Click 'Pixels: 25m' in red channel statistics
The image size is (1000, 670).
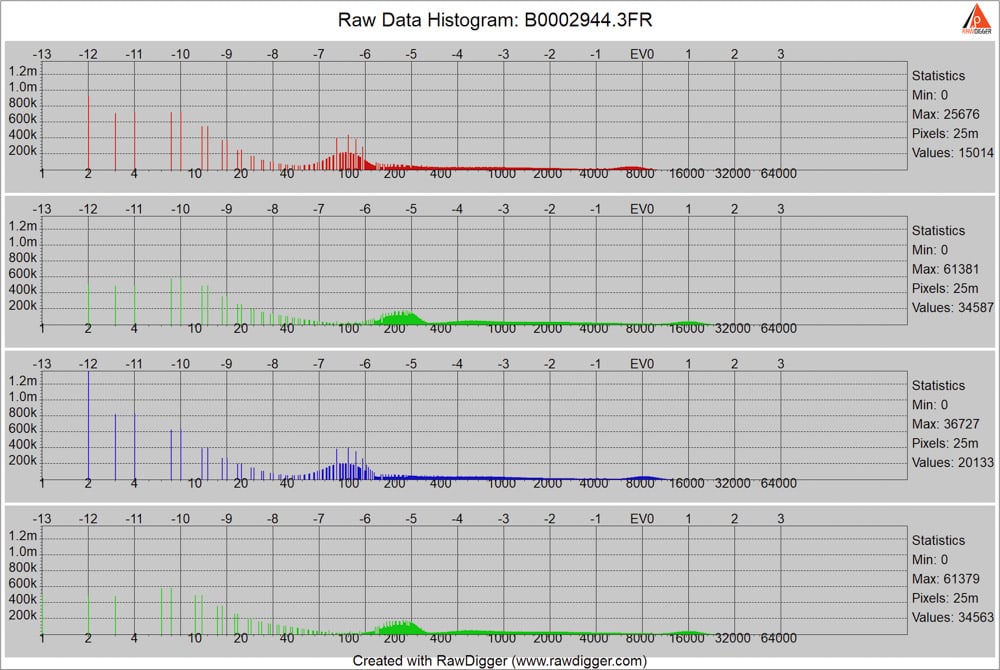pyautogui.click(x=945, y=133)
